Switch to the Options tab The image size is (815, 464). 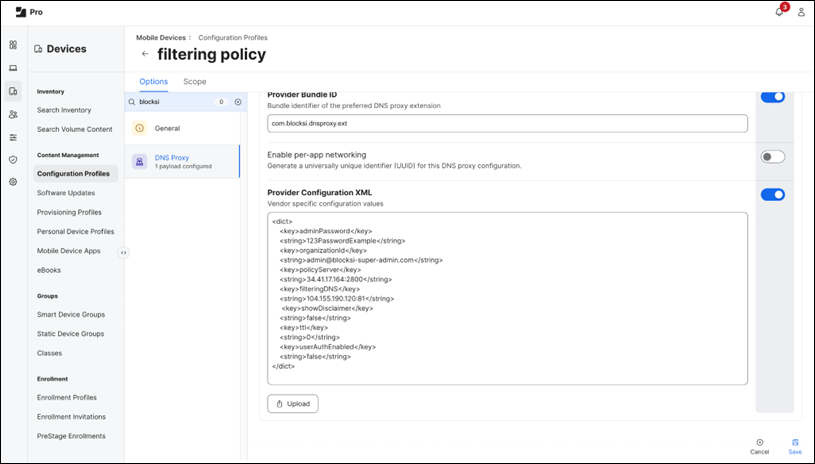[x=153, y=82]
